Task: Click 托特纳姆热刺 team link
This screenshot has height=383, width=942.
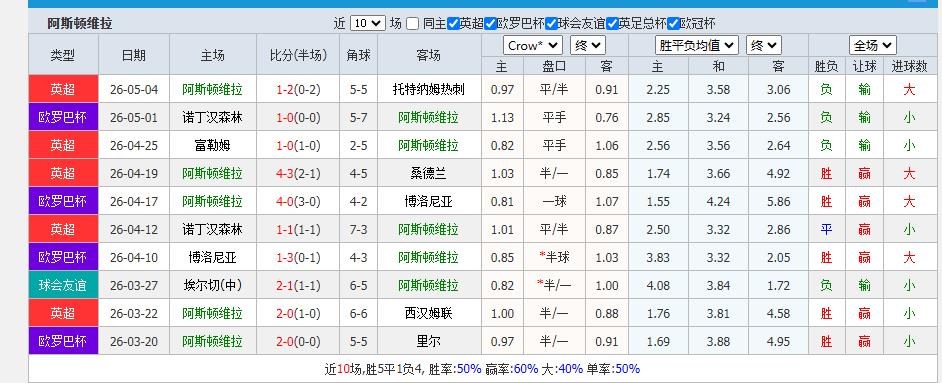Action: coord(428,90)
